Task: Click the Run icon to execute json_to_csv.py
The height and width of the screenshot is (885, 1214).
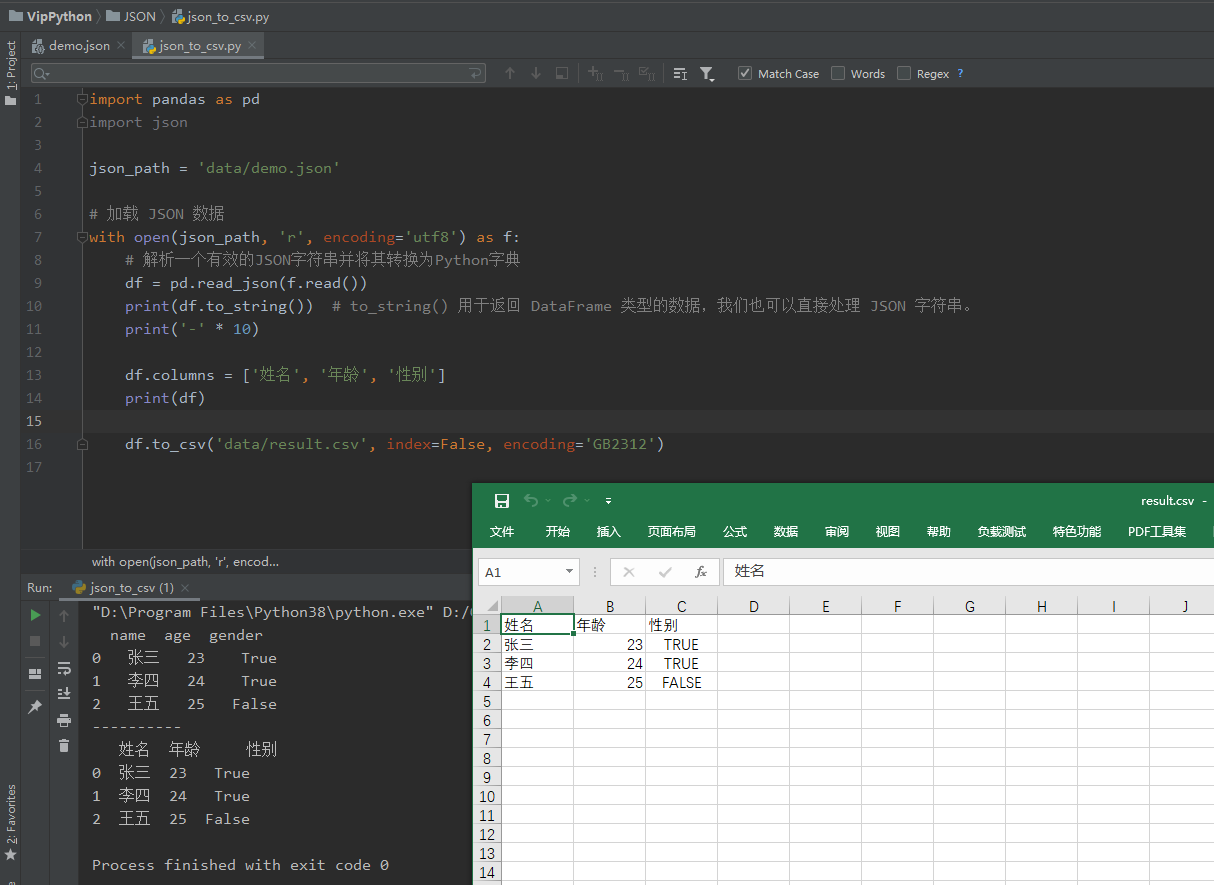Action: click(35, 615)
